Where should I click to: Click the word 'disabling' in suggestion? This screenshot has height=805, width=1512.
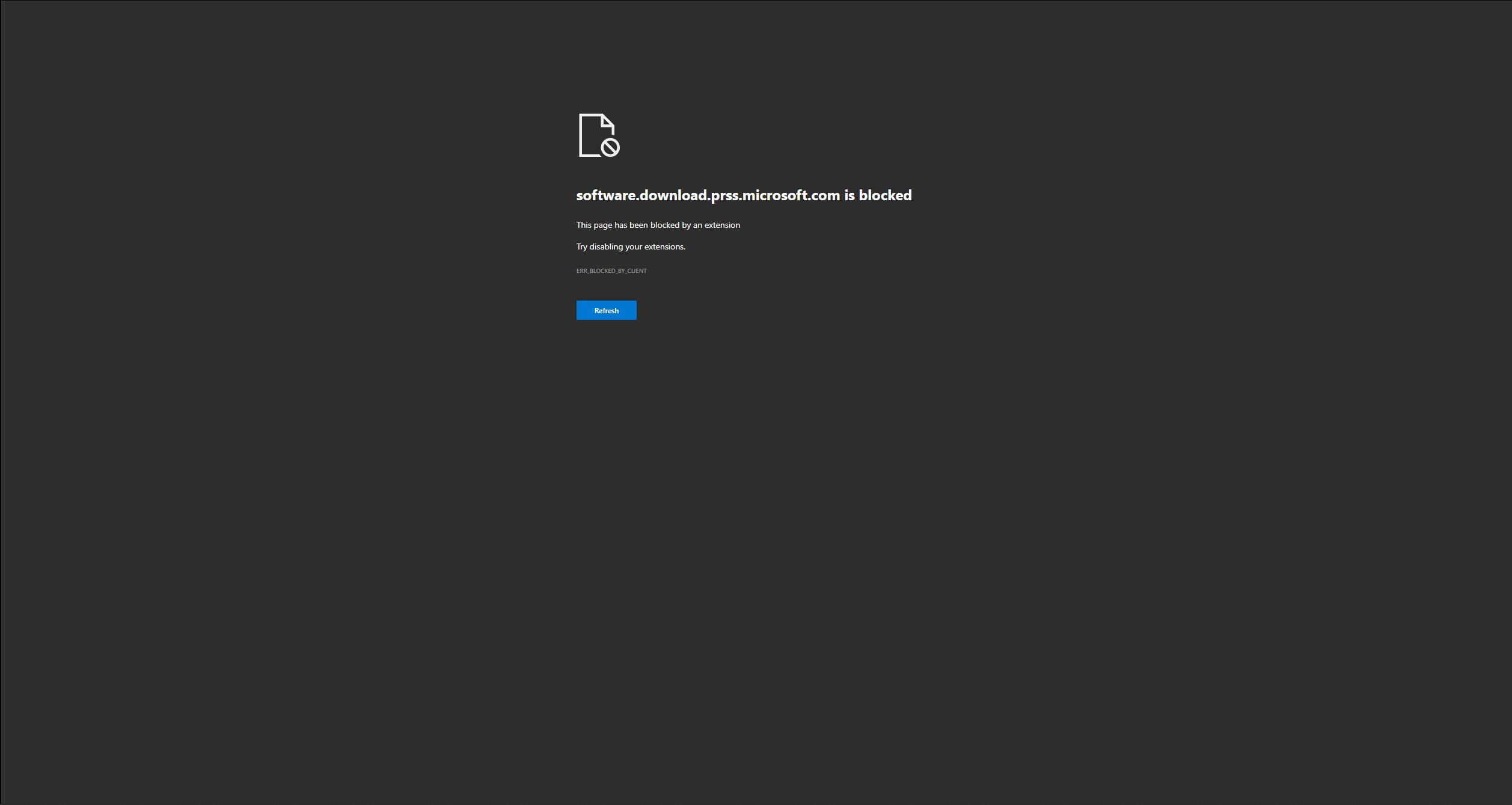[606, 247]
